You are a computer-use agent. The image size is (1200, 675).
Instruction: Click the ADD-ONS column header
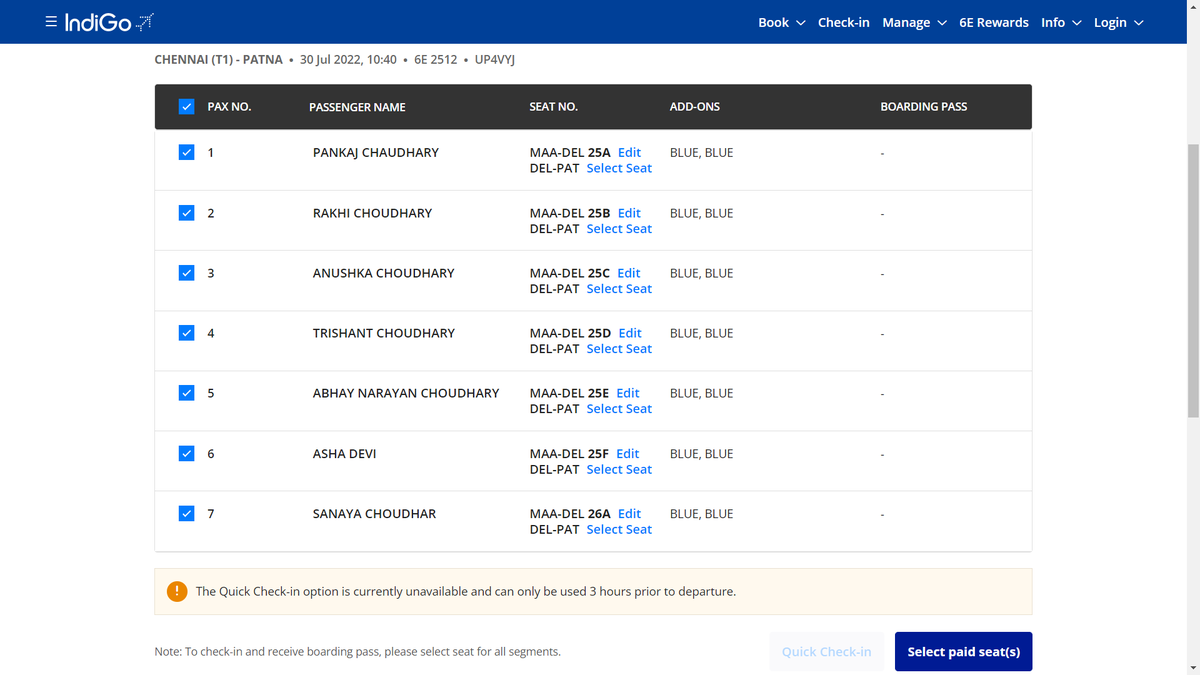[695, 107]
